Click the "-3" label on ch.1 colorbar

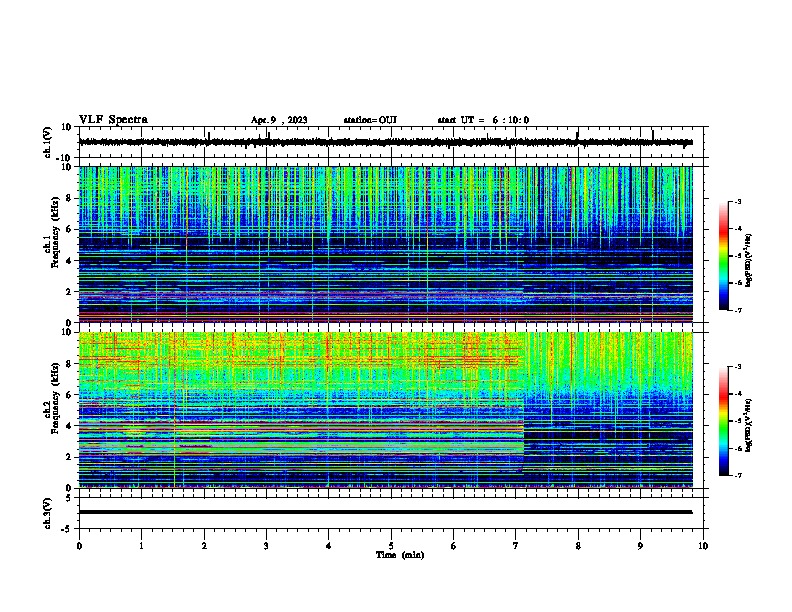(738, 202)
